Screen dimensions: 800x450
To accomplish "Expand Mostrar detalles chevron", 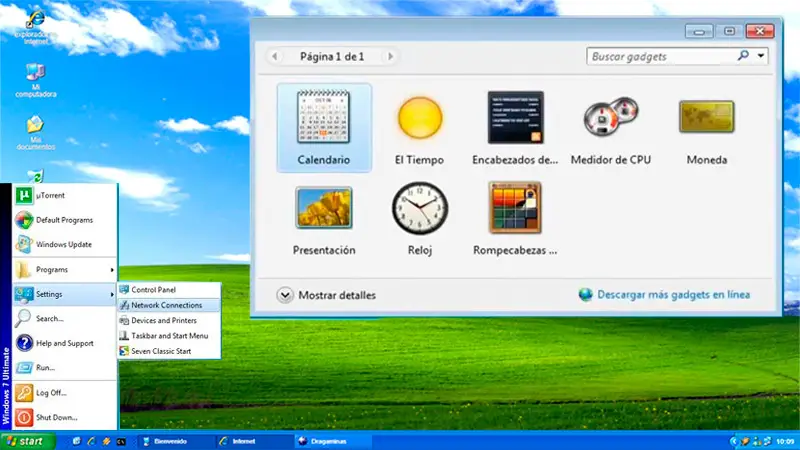I will click(285, 295).
